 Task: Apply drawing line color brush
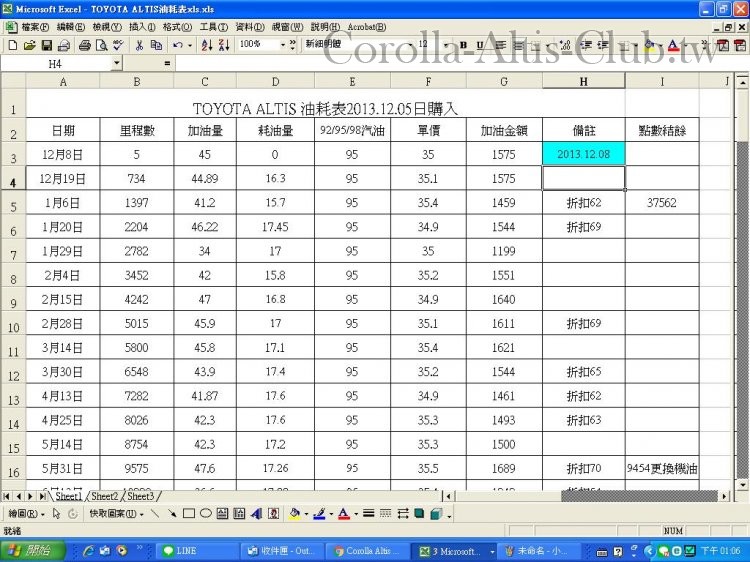click(x=319, y=514)
